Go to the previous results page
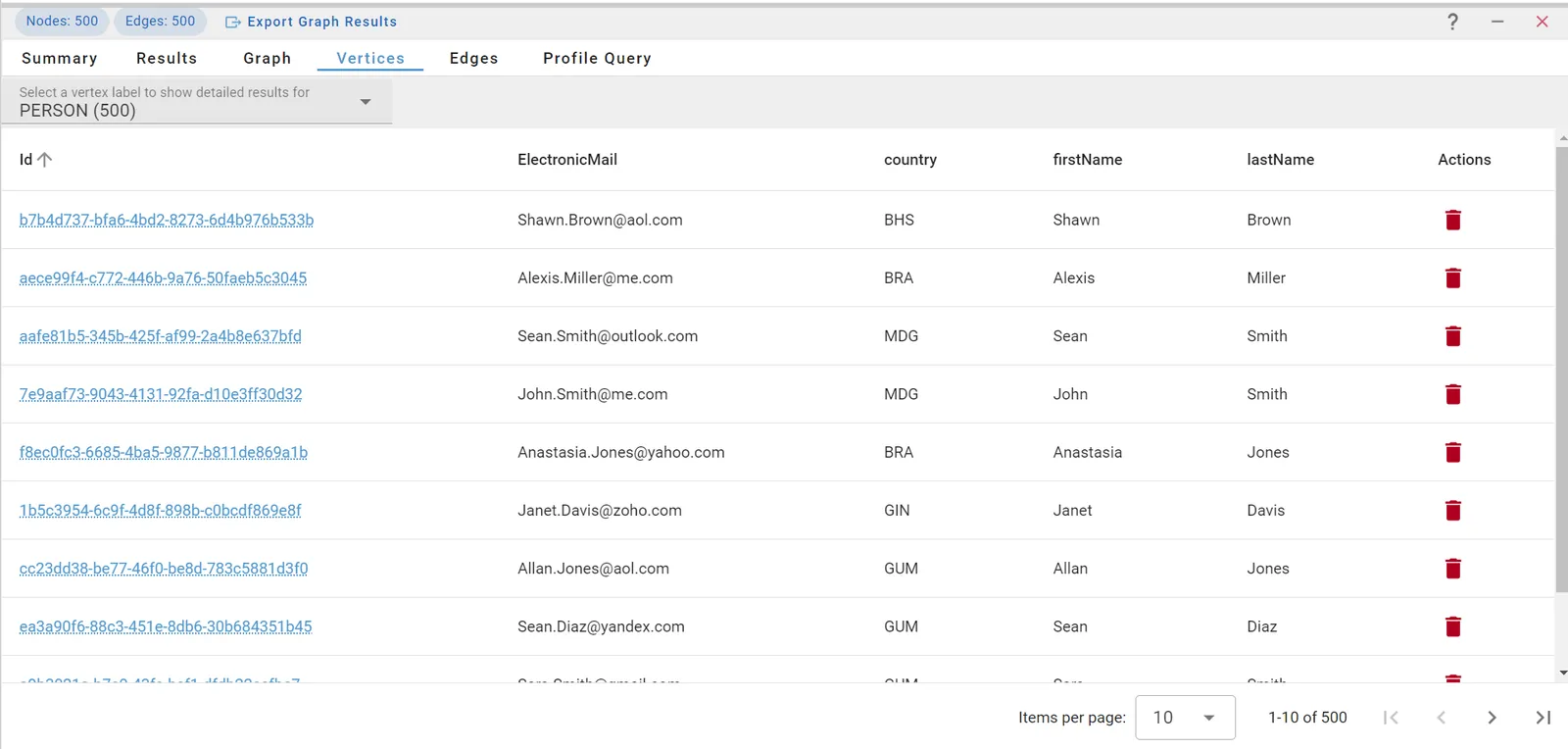The image size is (1568, 749). tap(1441, 718)
